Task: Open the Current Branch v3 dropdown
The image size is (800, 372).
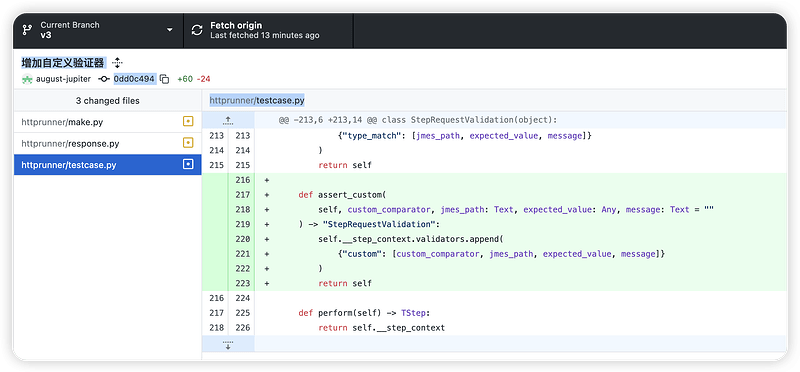Action: 98,30
